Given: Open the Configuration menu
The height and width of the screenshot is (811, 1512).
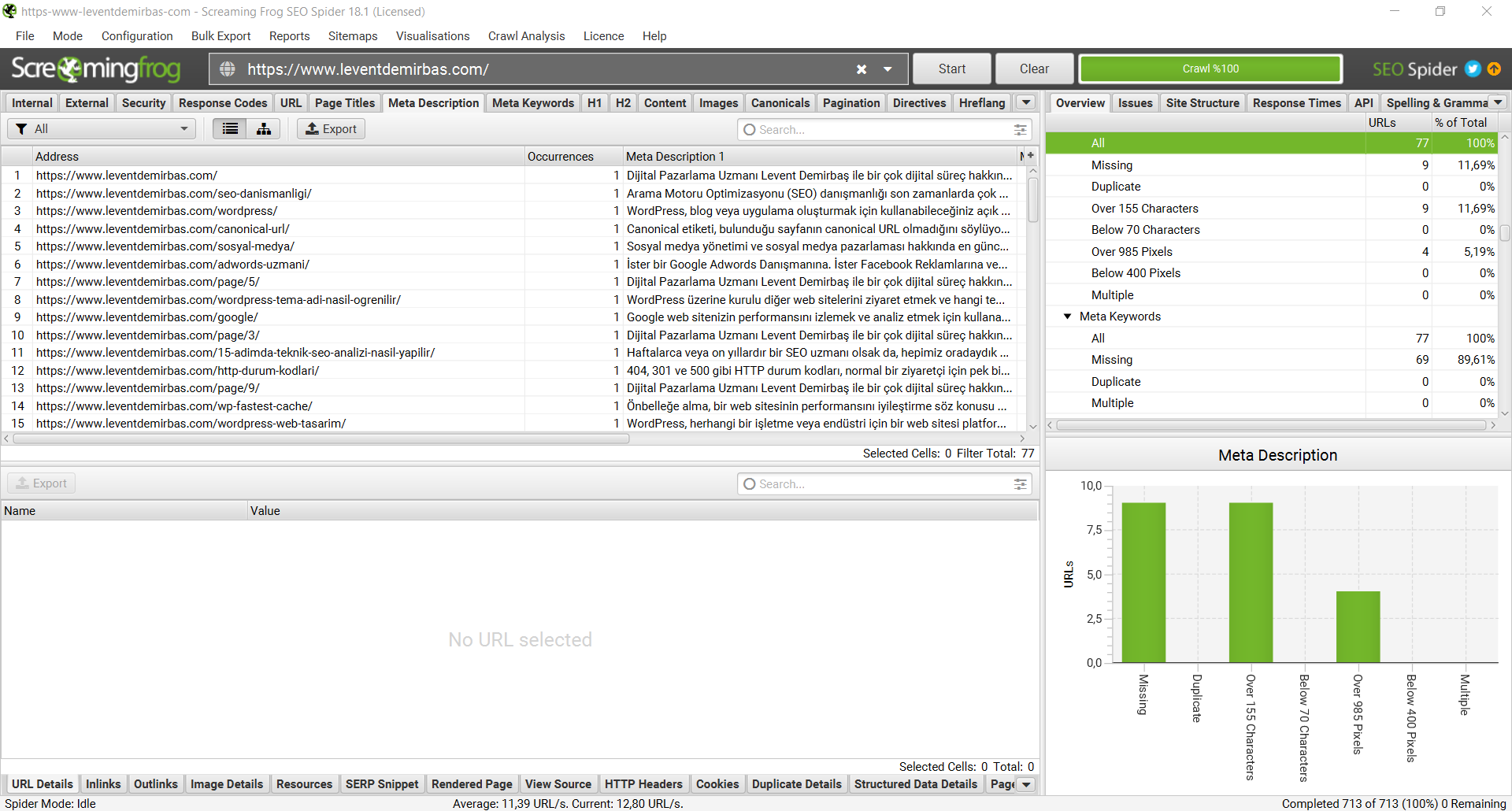Looking at the screenshot, I should (137, 36).
